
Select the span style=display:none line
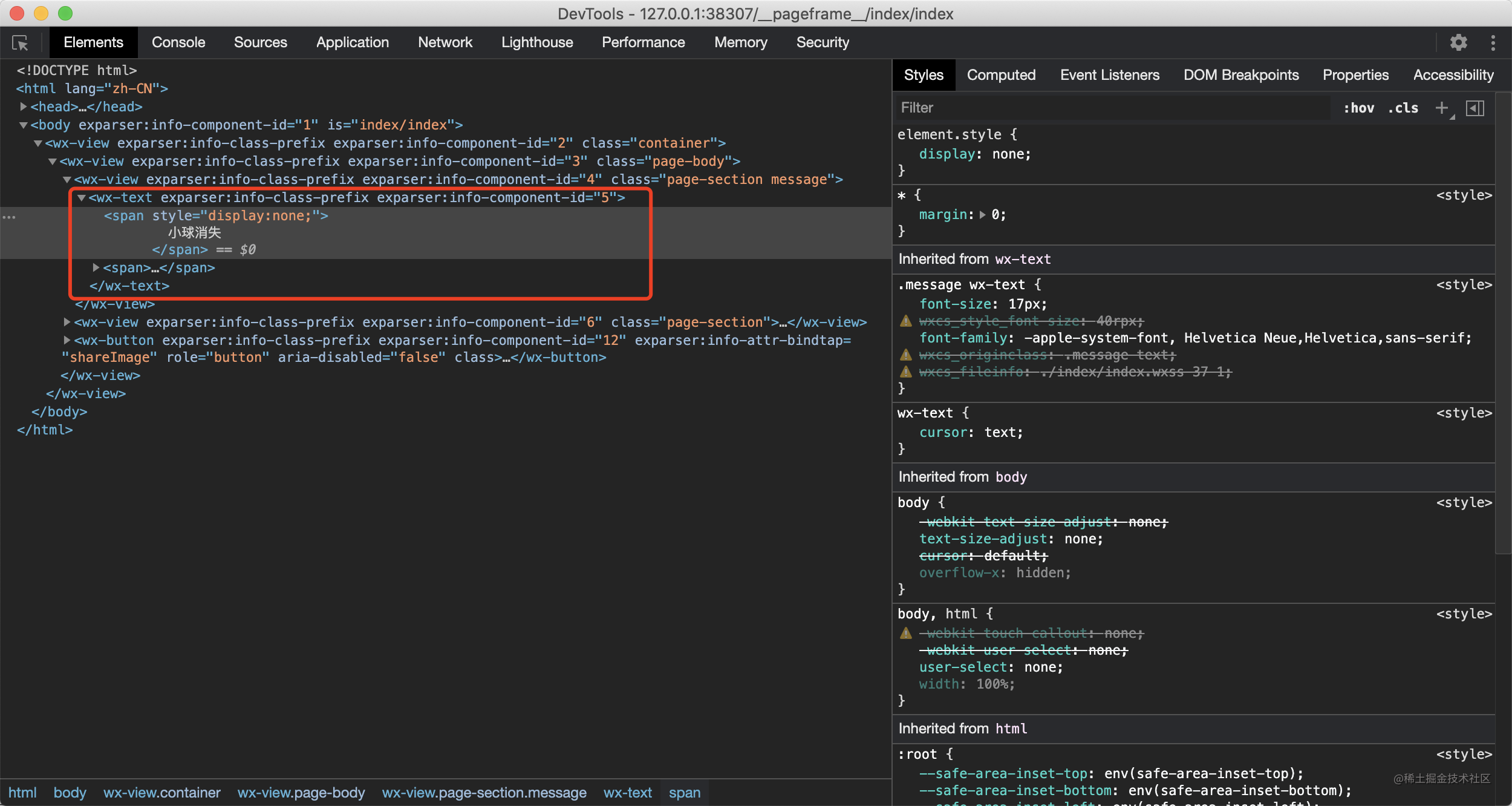coord(216,216)
